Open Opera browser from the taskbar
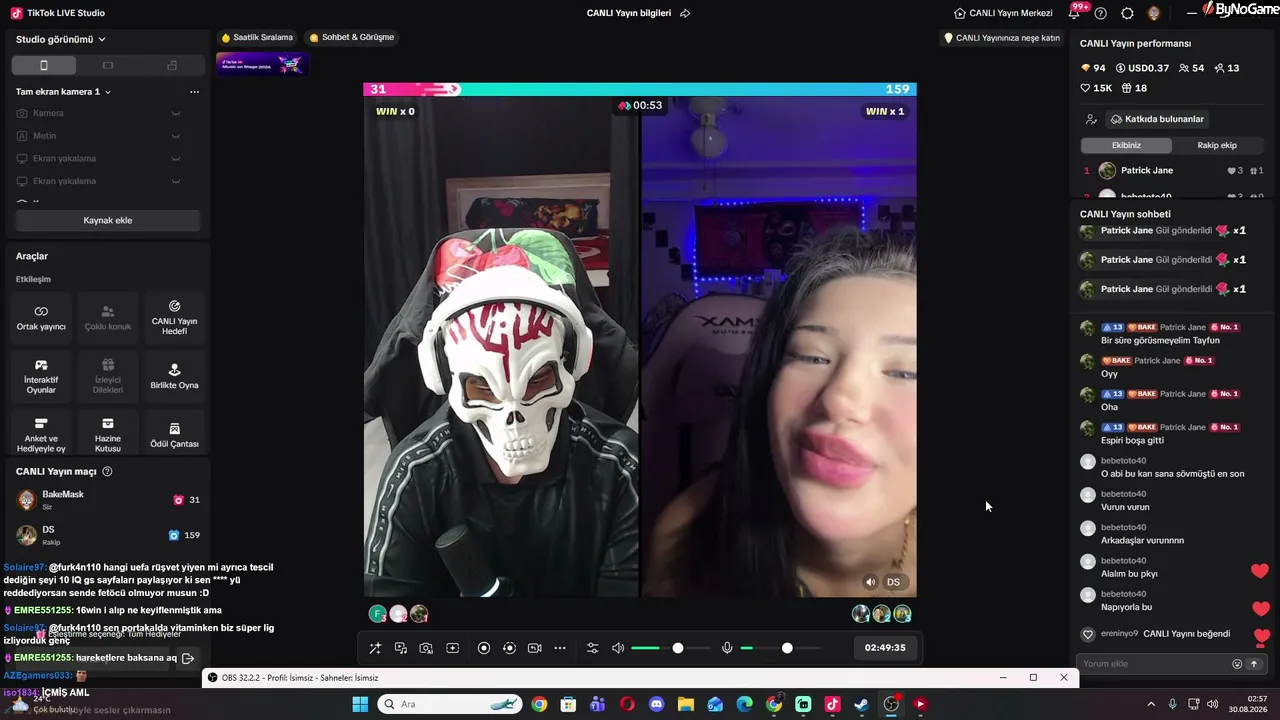The width and height of the screenshot is (1280, 720). 627,704
